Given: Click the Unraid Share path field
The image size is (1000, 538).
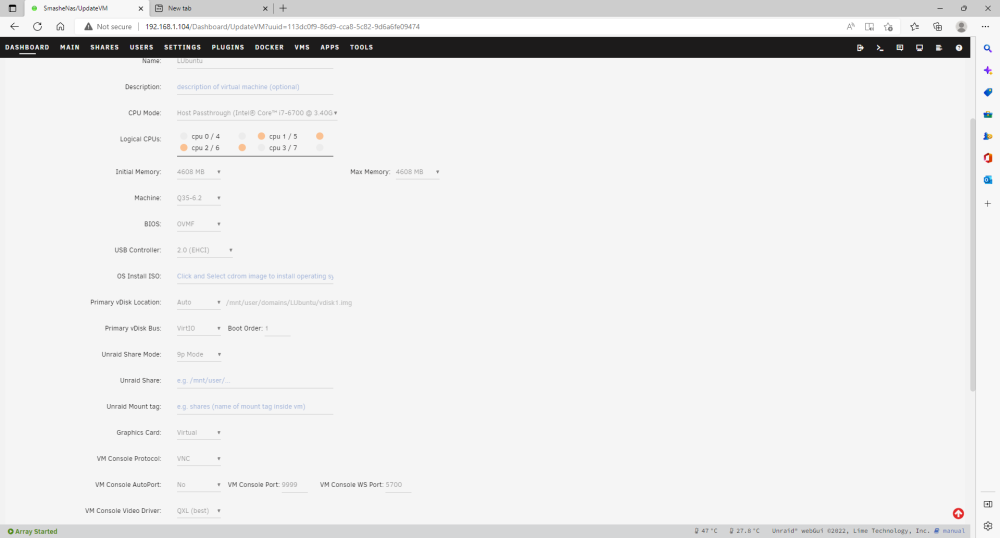Looking at the screenshot, I should pyautogui.click(x=254, y=381).
